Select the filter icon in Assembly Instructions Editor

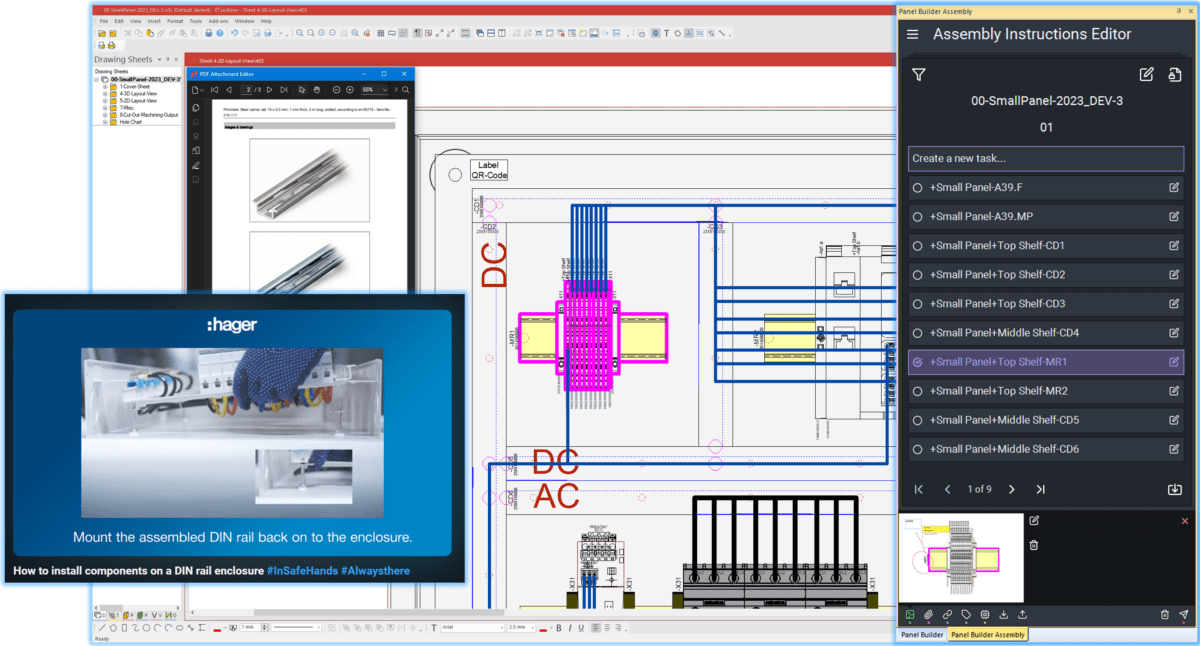tap(918, 74)
